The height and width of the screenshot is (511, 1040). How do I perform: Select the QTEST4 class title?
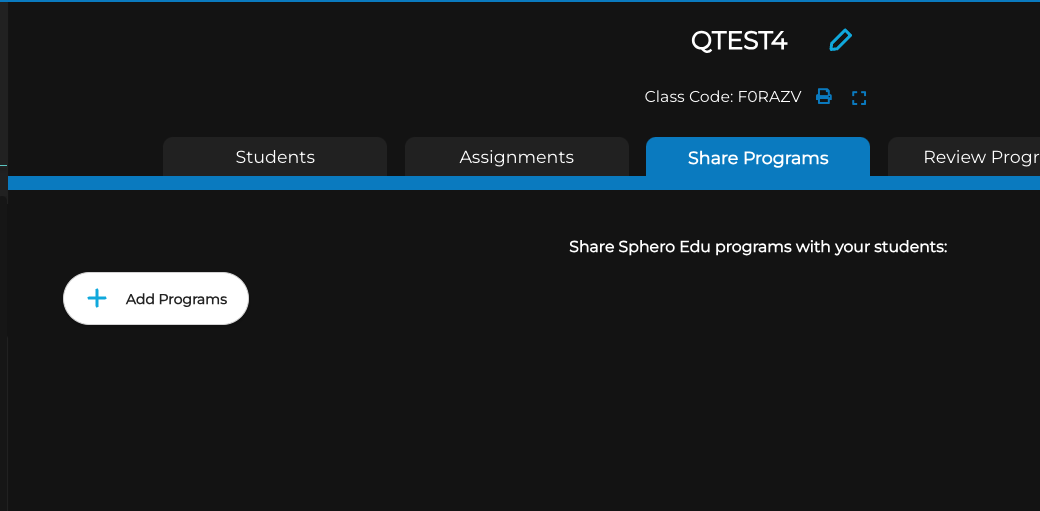pos(739,41)
